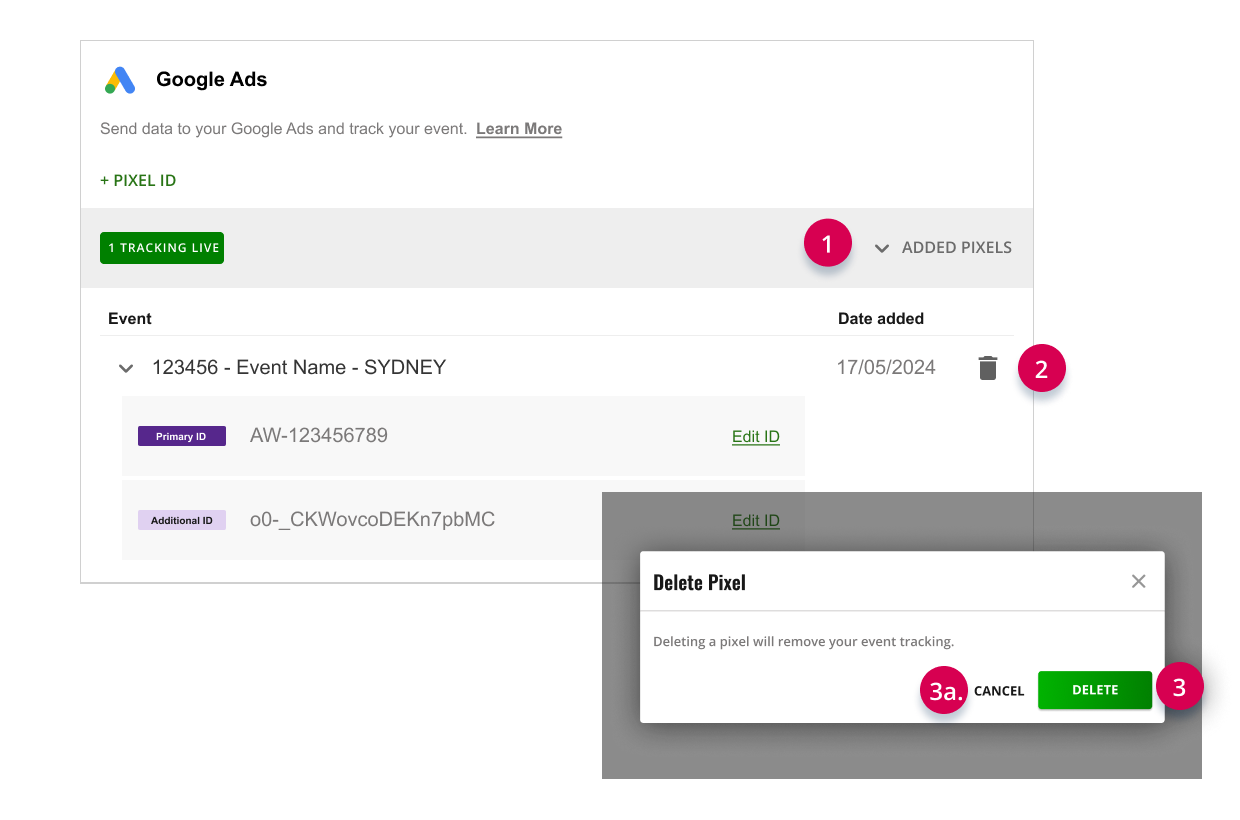Viewport: 1240px width, 820px height.
Task: Open the Learn More link
Action: pyautogui.click(x=519, y=129)
